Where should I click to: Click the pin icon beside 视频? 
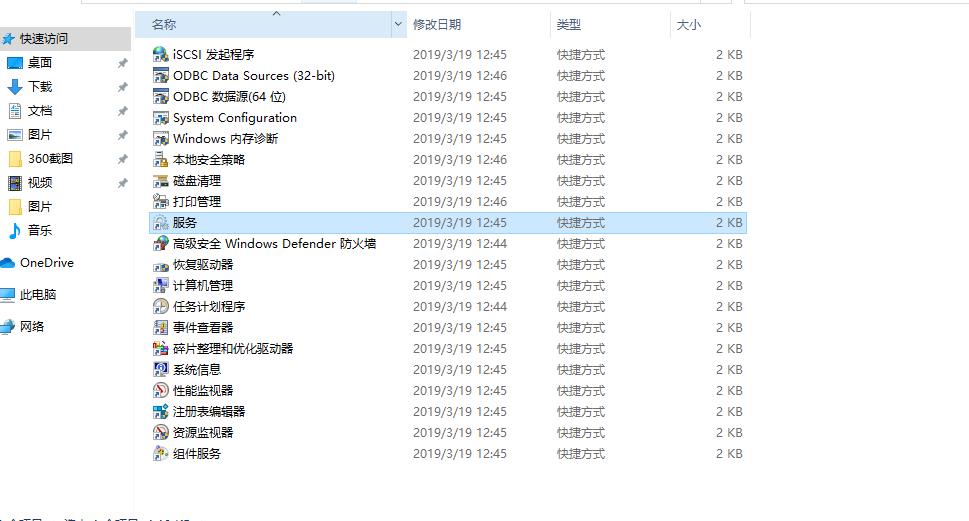pyautogui.click(x=122, y=184)
